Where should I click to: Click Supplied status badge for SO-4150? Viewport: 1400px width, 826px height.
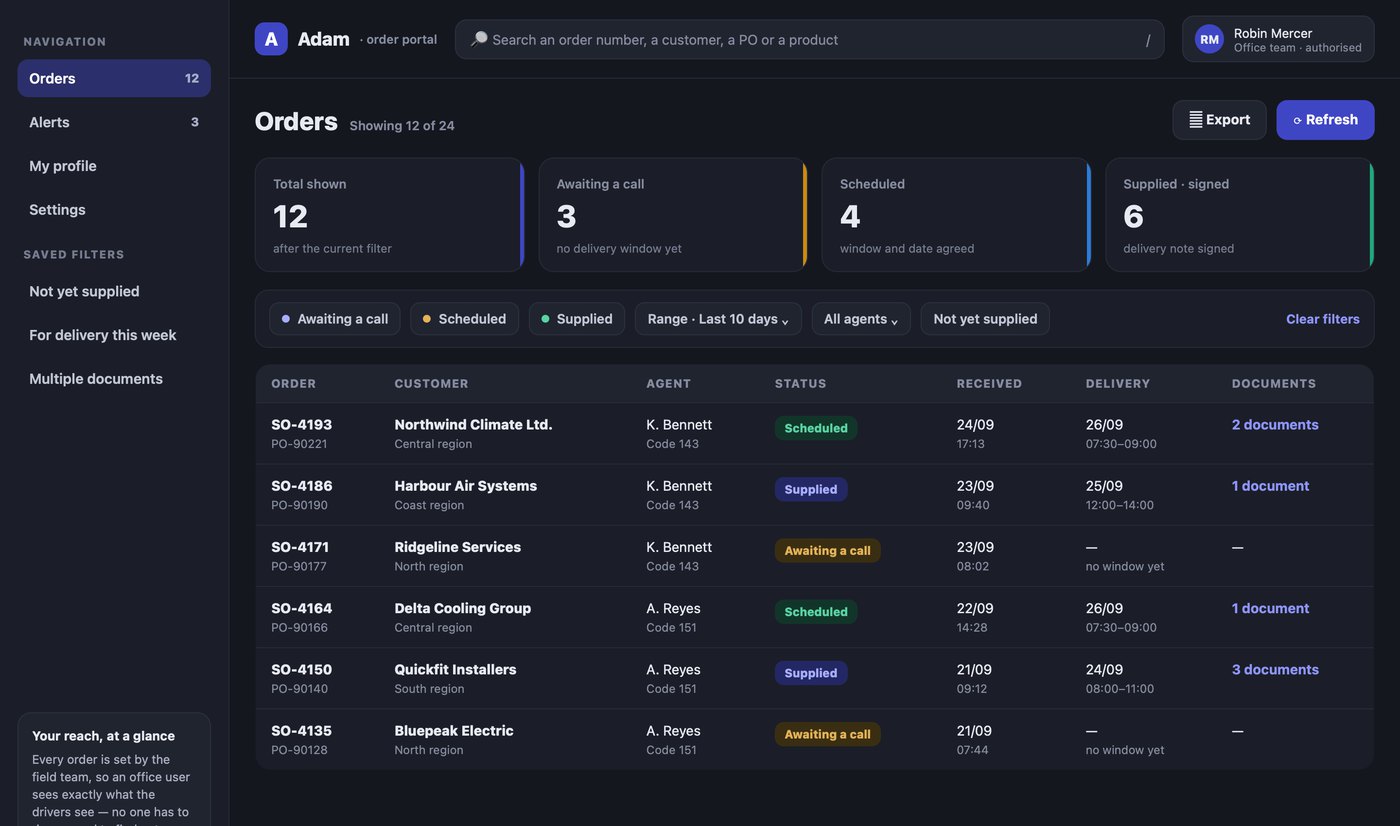(x=811, y=673)
